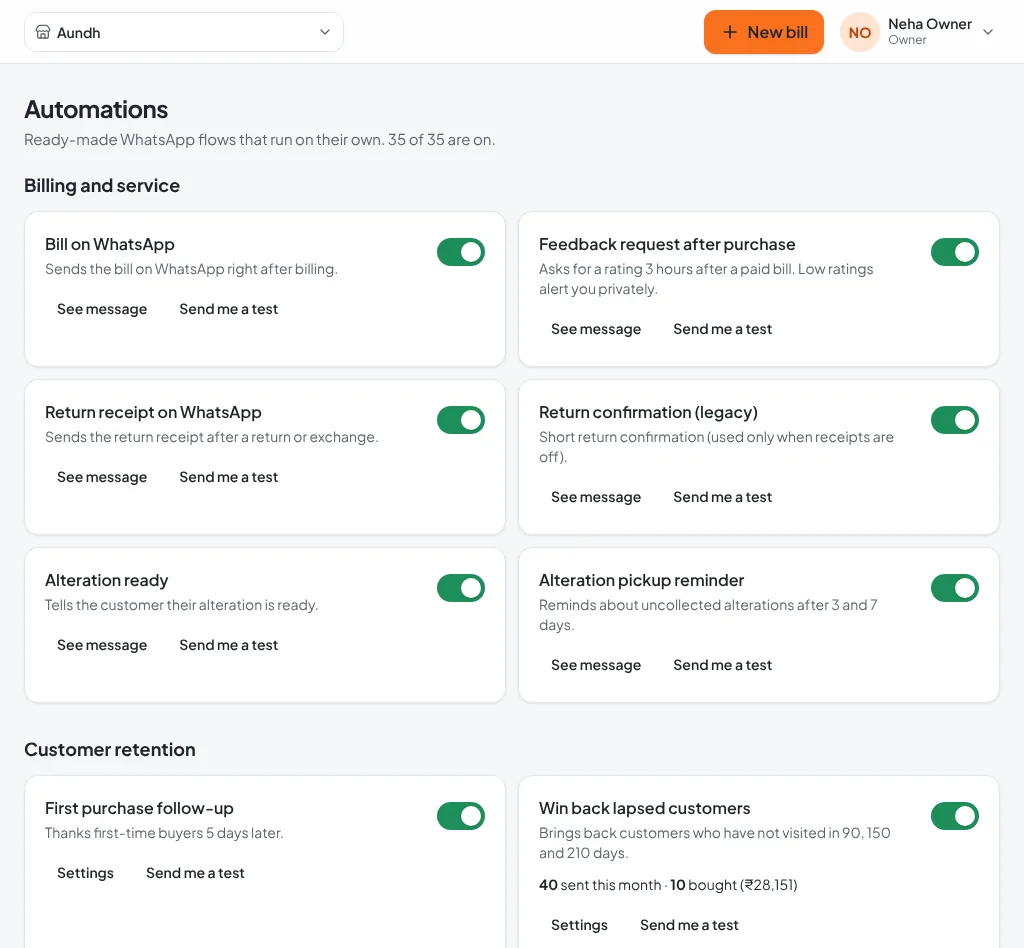Screen dimensions: 1024x948
Task: Toggle Win back lapsed customers switch
Action: point(954,815)
